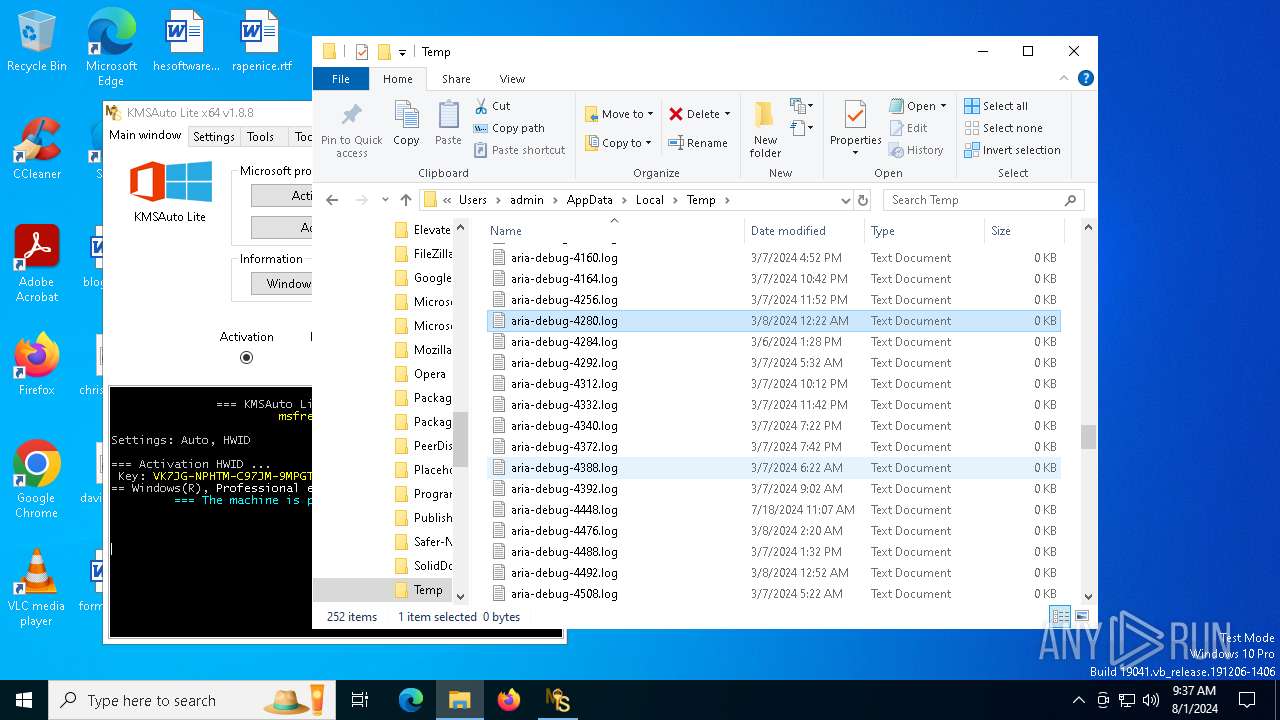1280x720 pixels.
Task: Sort by the Name column header
Action: pos(614,230)
